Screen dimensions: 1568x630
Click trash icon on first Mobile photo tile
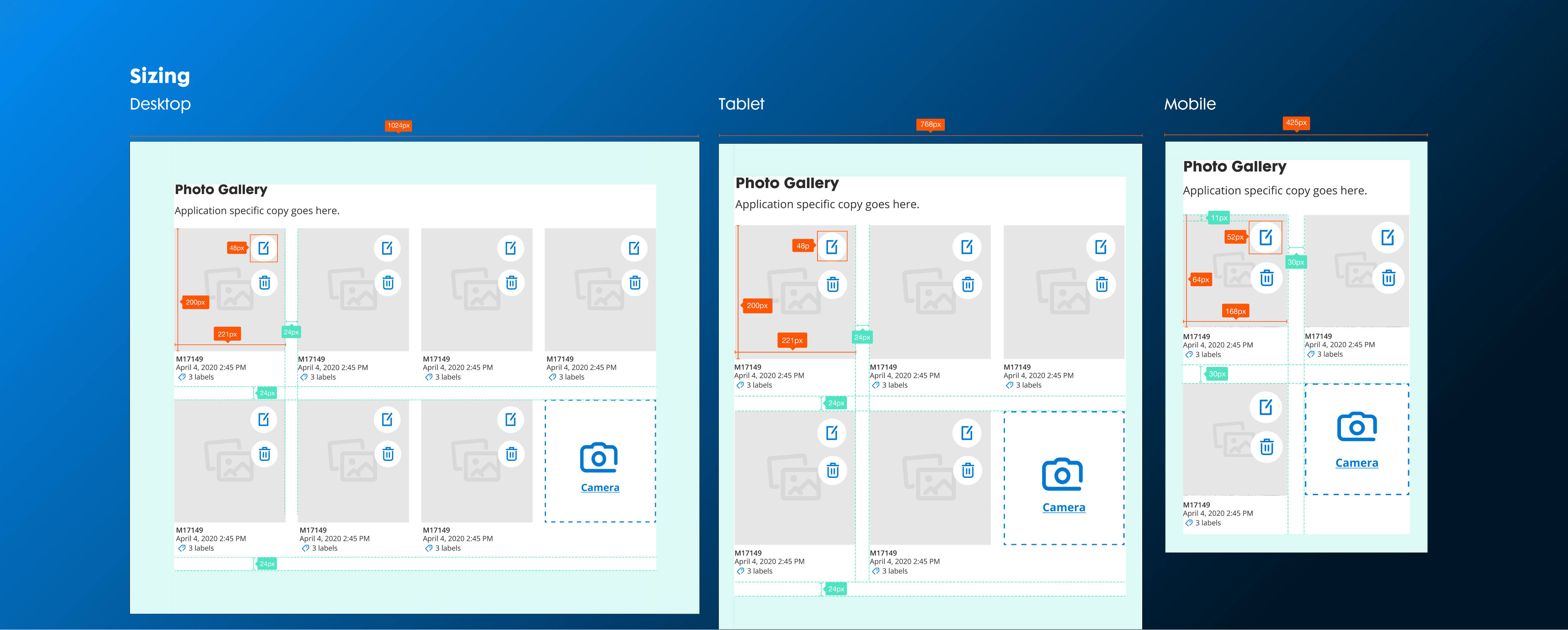coord(1266,278)
